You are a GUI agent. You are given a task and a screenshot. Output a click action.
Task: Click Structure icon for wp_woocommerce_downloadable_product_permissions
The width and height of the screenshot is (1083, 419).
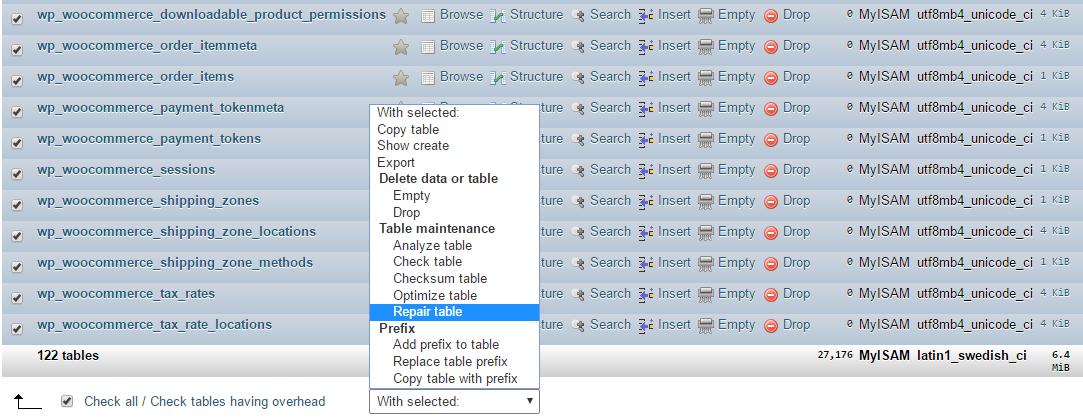click(x=498, y=15)
